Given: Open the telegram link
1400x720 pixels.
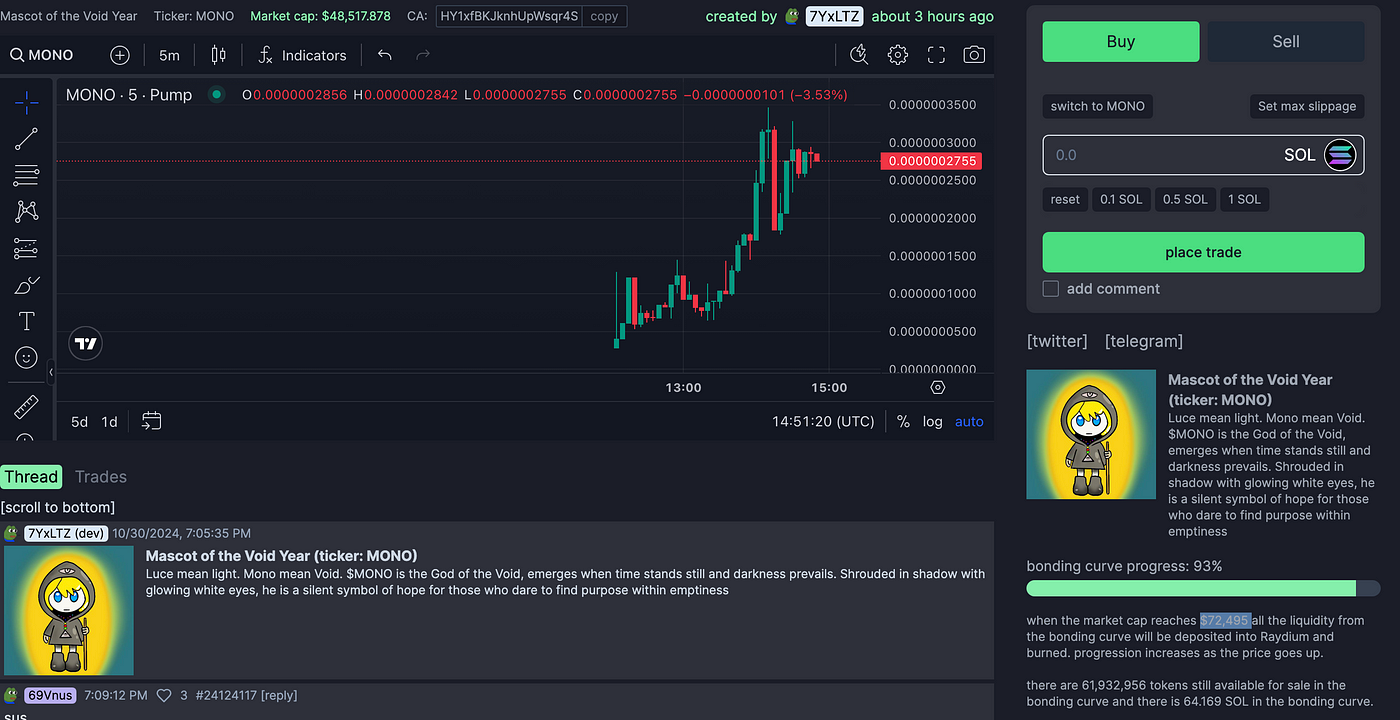Looking at the screenshot, I should (1144, 341).
